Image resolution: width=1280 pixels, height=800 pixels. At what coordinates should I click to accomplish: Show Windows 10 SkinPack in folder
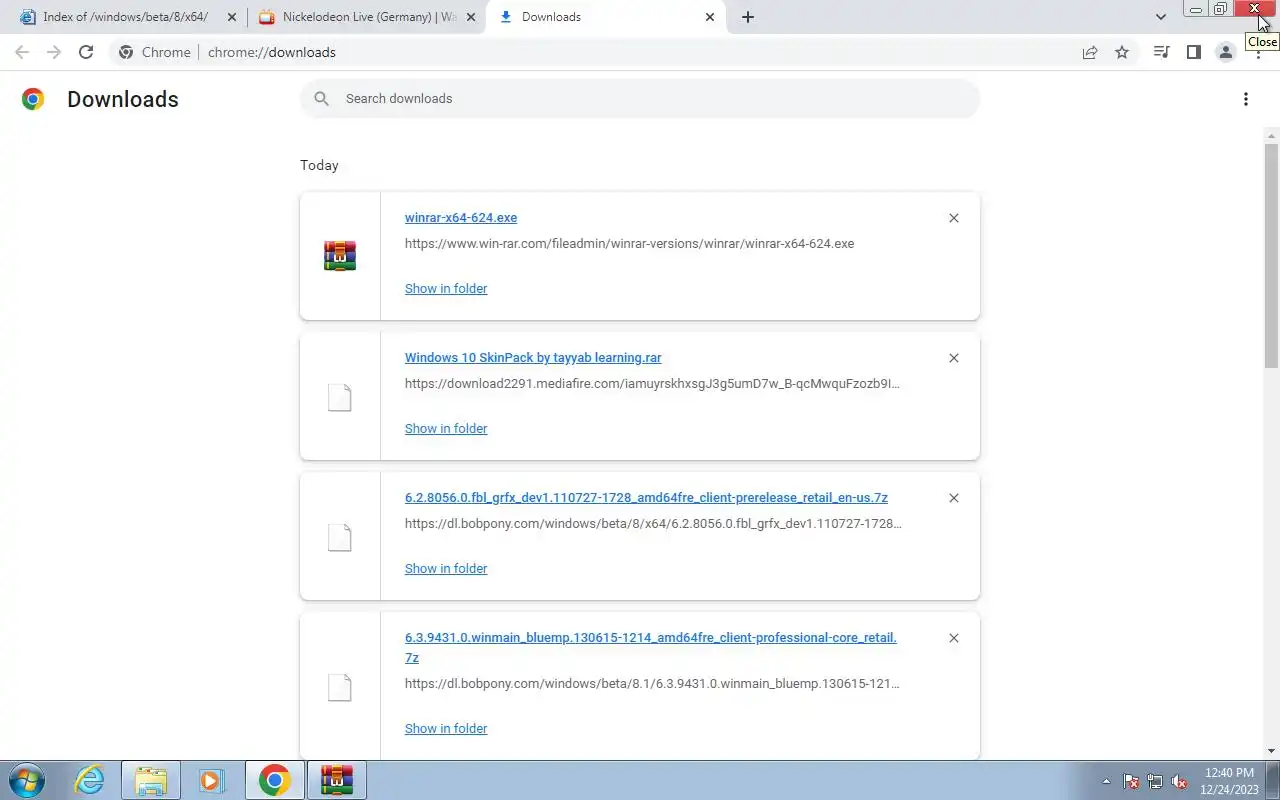[x=446, y=428]
